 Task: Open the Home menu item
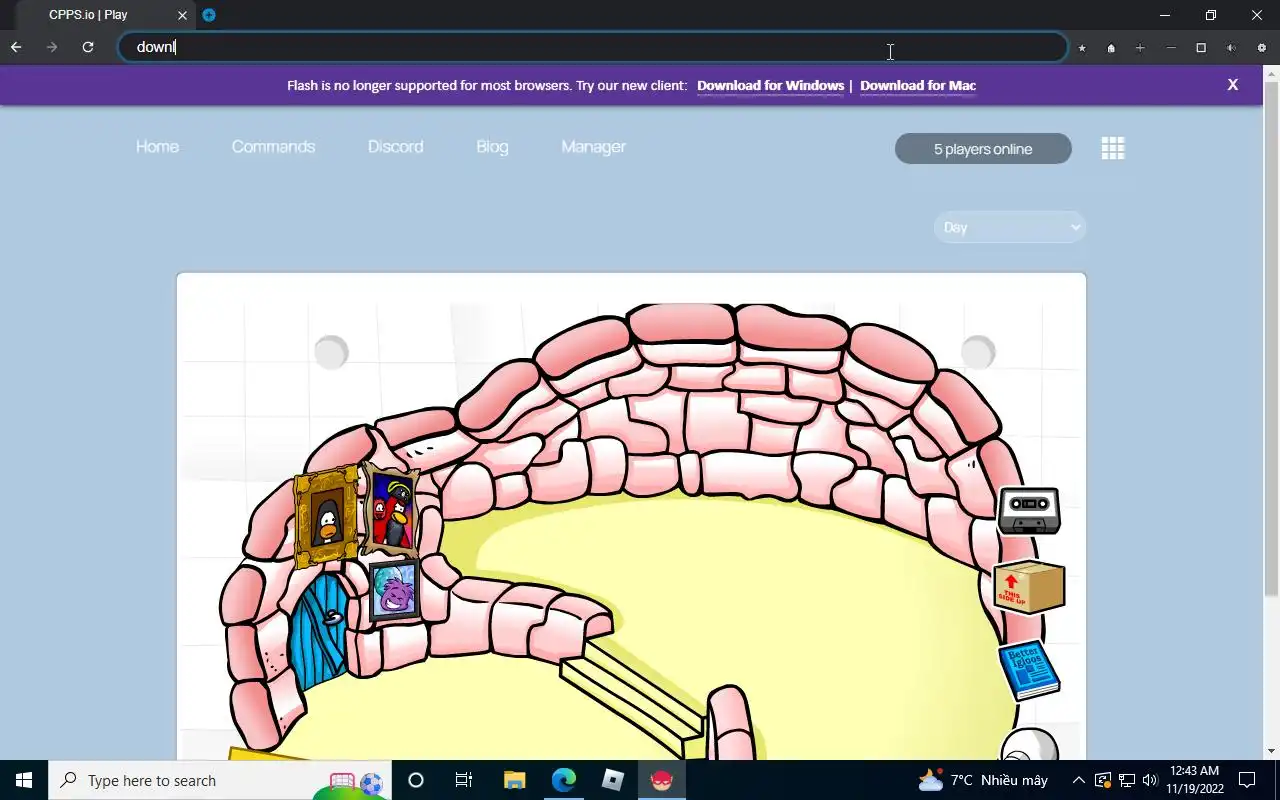coord(157,146)
